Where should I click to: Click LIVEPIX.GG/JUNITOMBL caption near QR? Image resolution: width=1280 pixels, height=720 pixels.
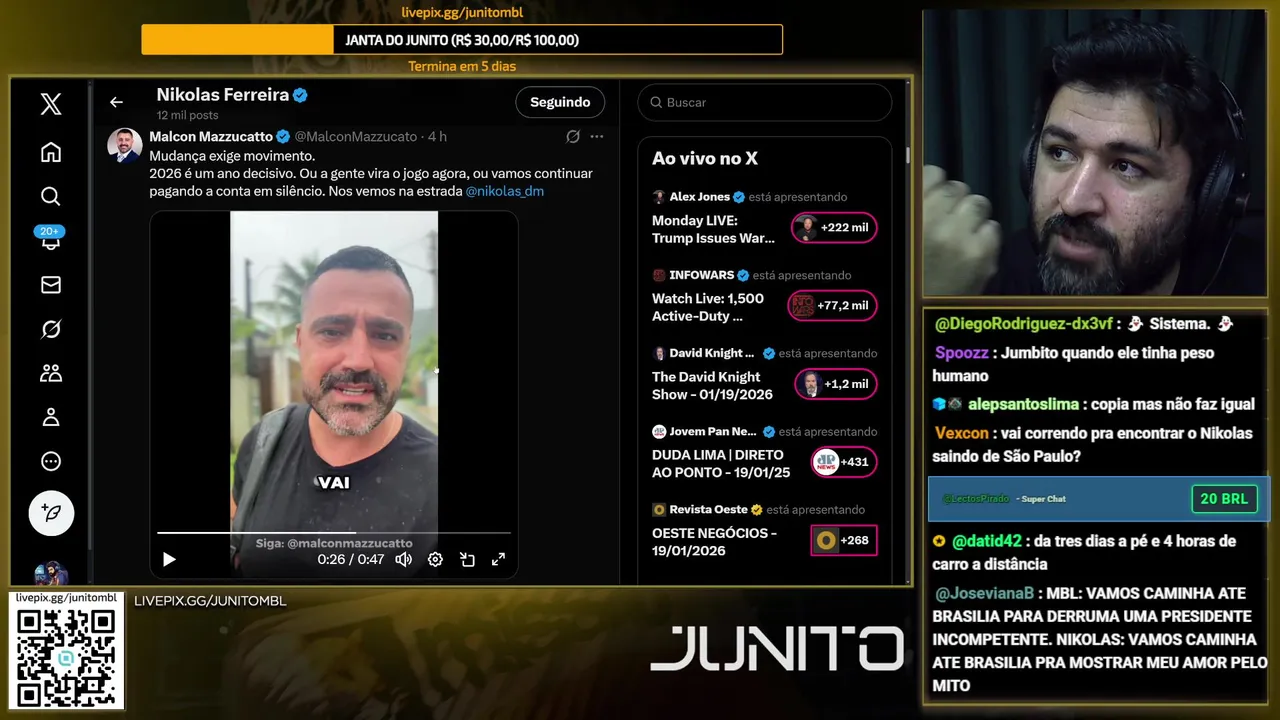(210, 601)
